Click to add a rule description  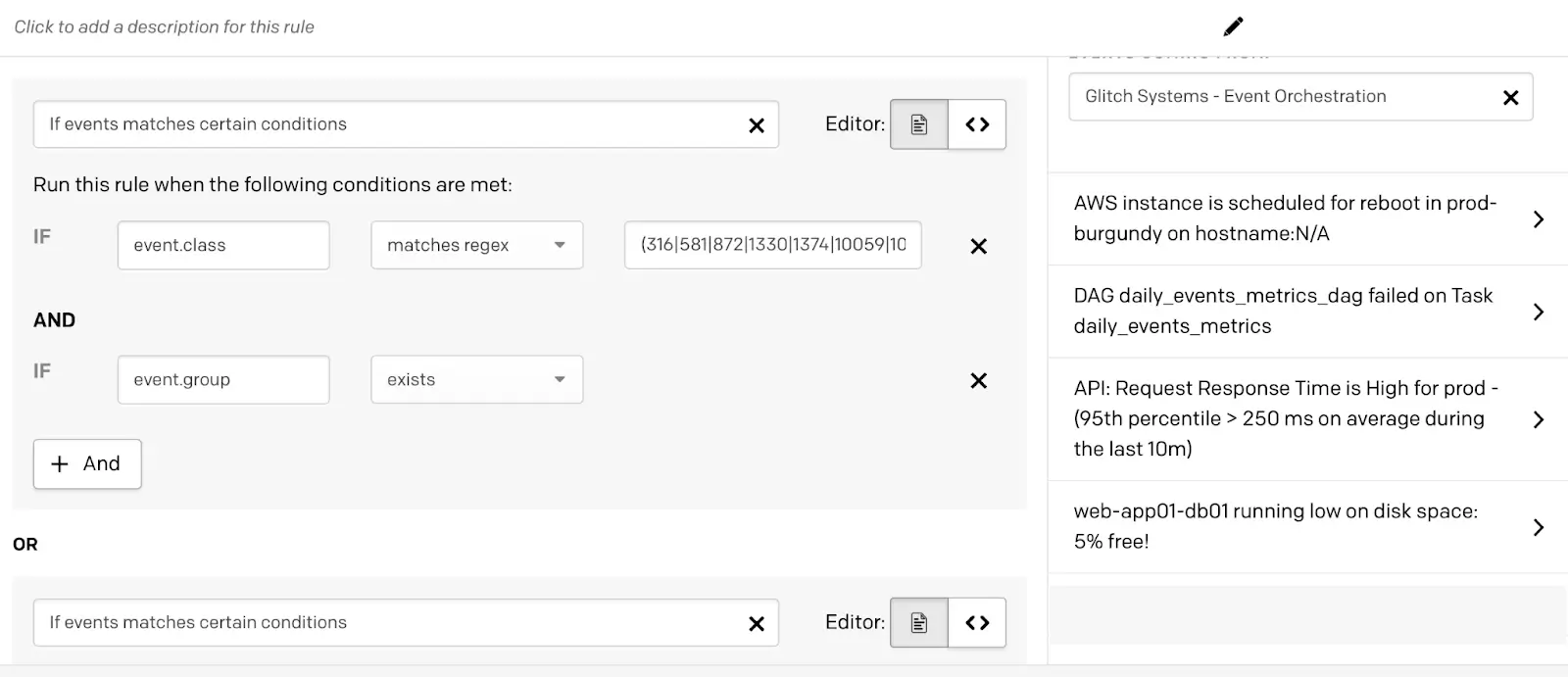165,26
